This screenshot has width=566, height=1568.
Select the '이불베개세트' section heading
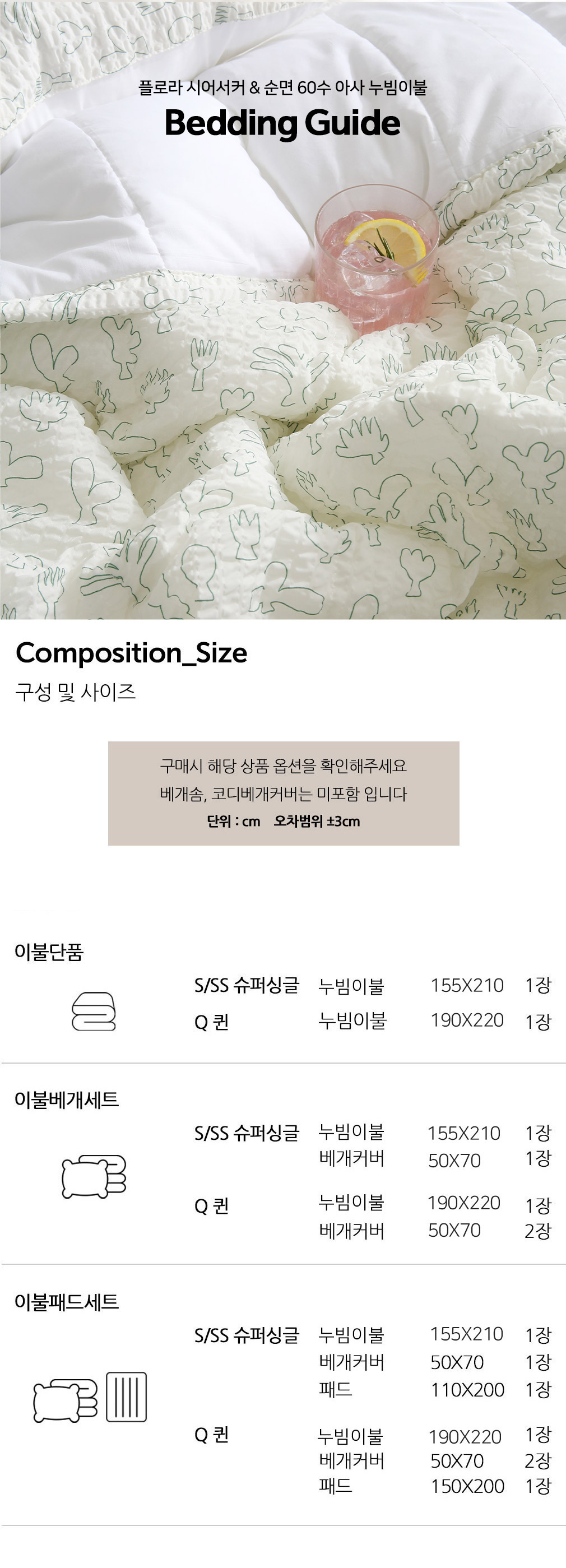pyautogui.click(x=66, y=1100)
